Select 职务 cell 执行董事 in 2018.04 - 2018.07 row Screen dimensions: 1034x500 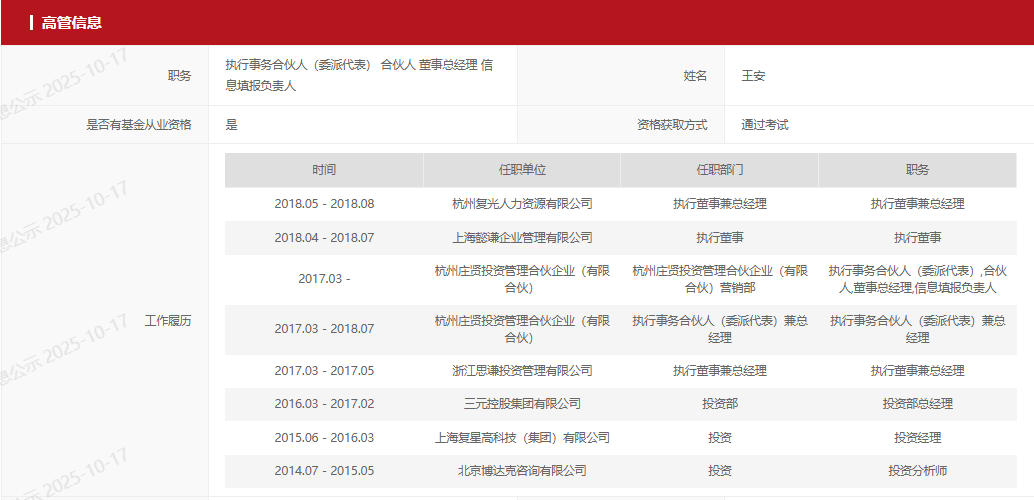coord(917,237)
